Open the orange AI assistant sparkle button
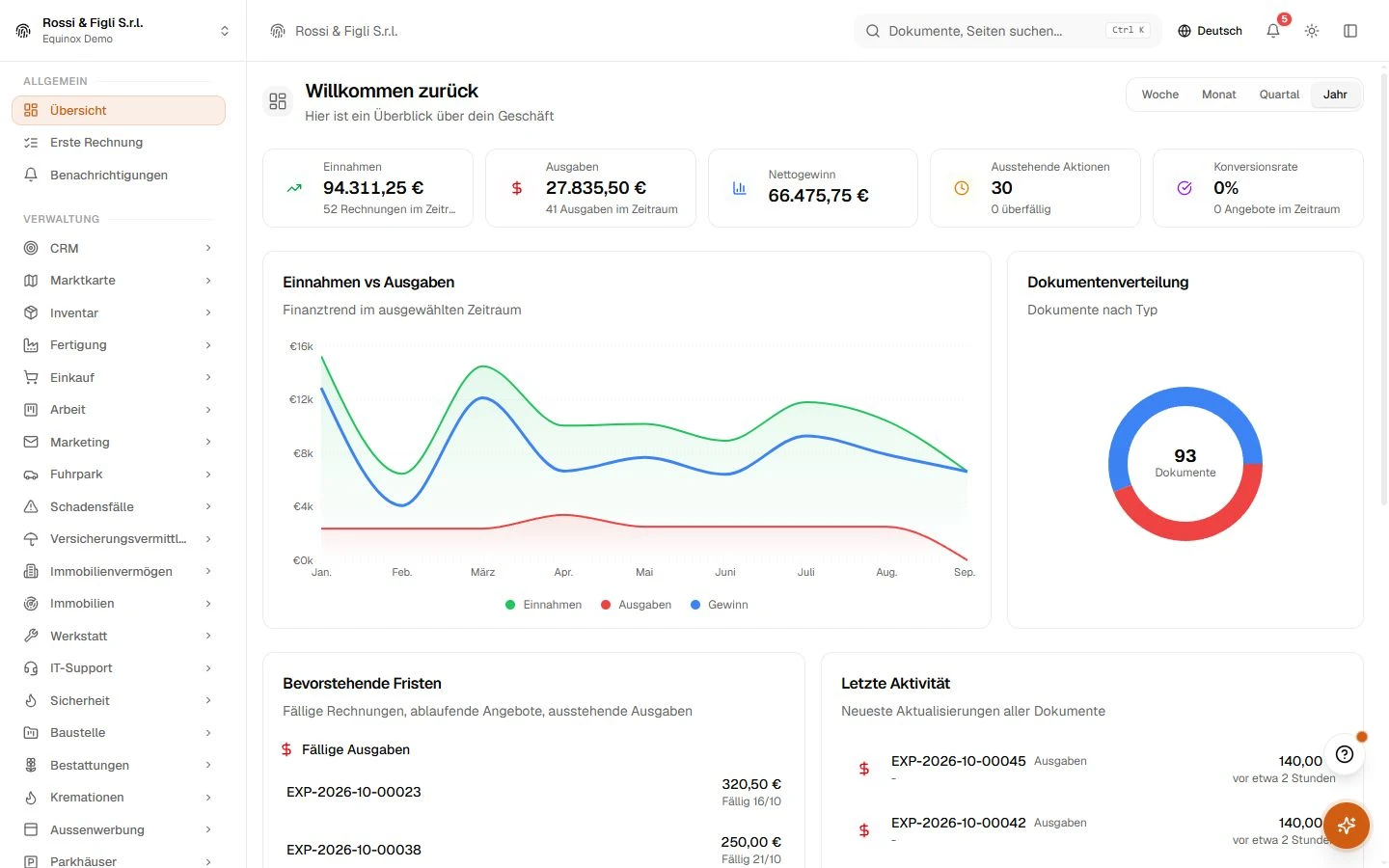The image size is (1389, 868). 1347,826
